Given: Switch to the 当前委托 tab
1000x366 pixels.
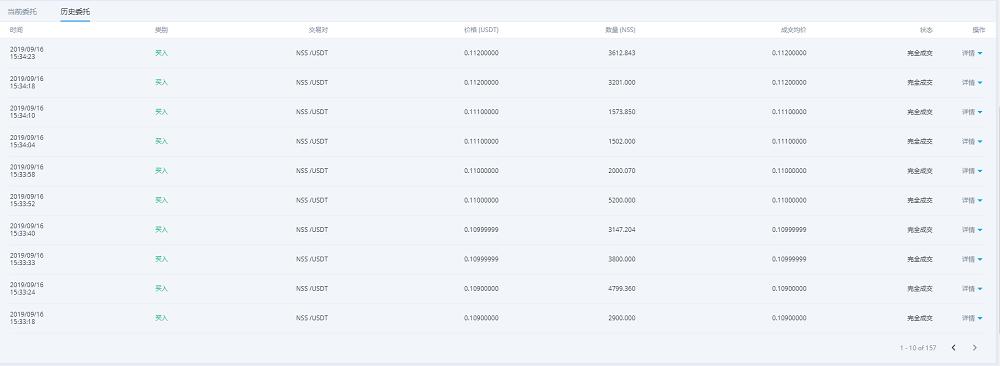Looking at the screenshot, I should click(22, 11).
